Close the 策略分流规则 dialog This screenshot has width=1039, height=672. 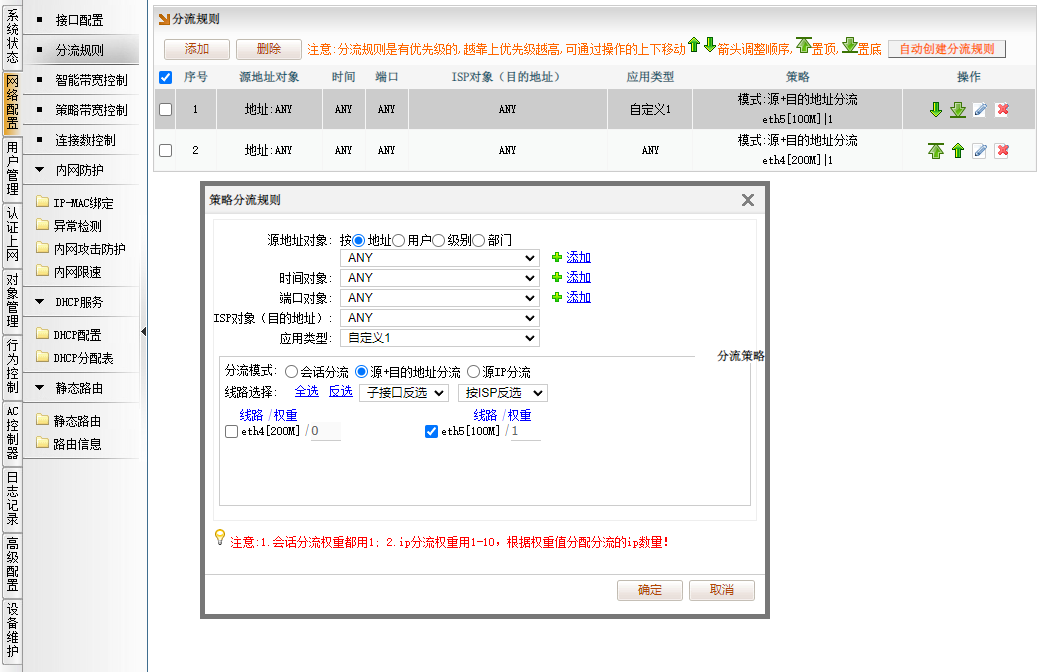coord(747,200)
